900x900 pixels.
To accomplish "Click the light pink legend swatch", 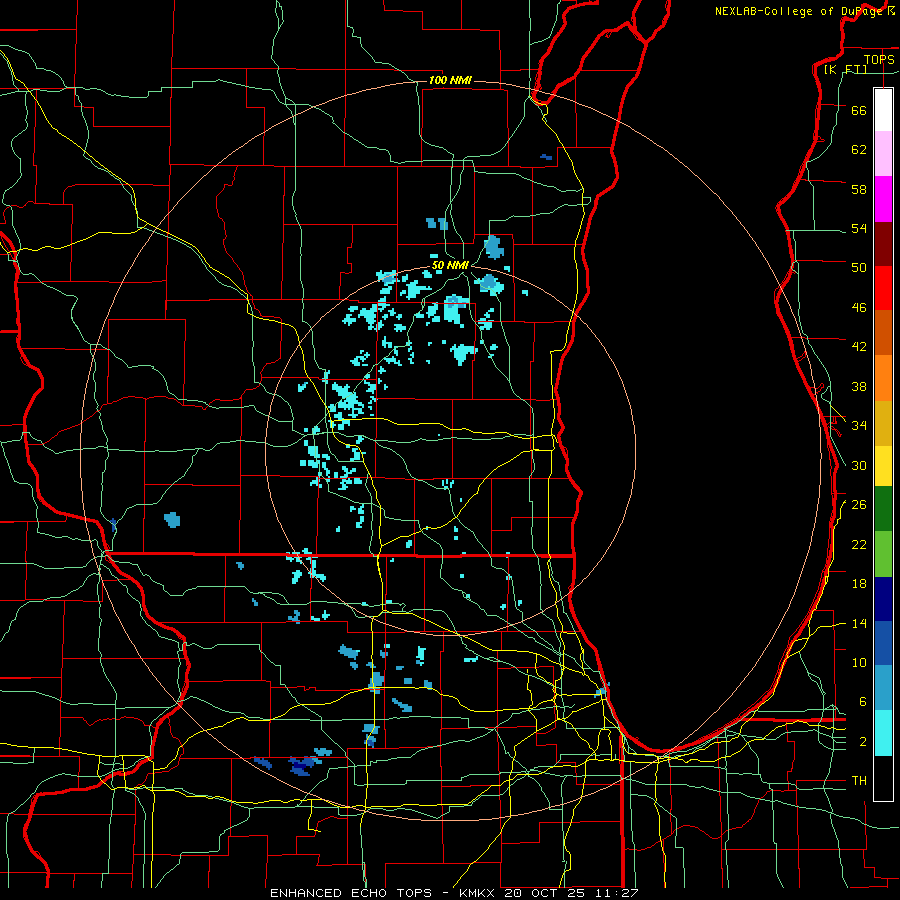I will (883, 153).
